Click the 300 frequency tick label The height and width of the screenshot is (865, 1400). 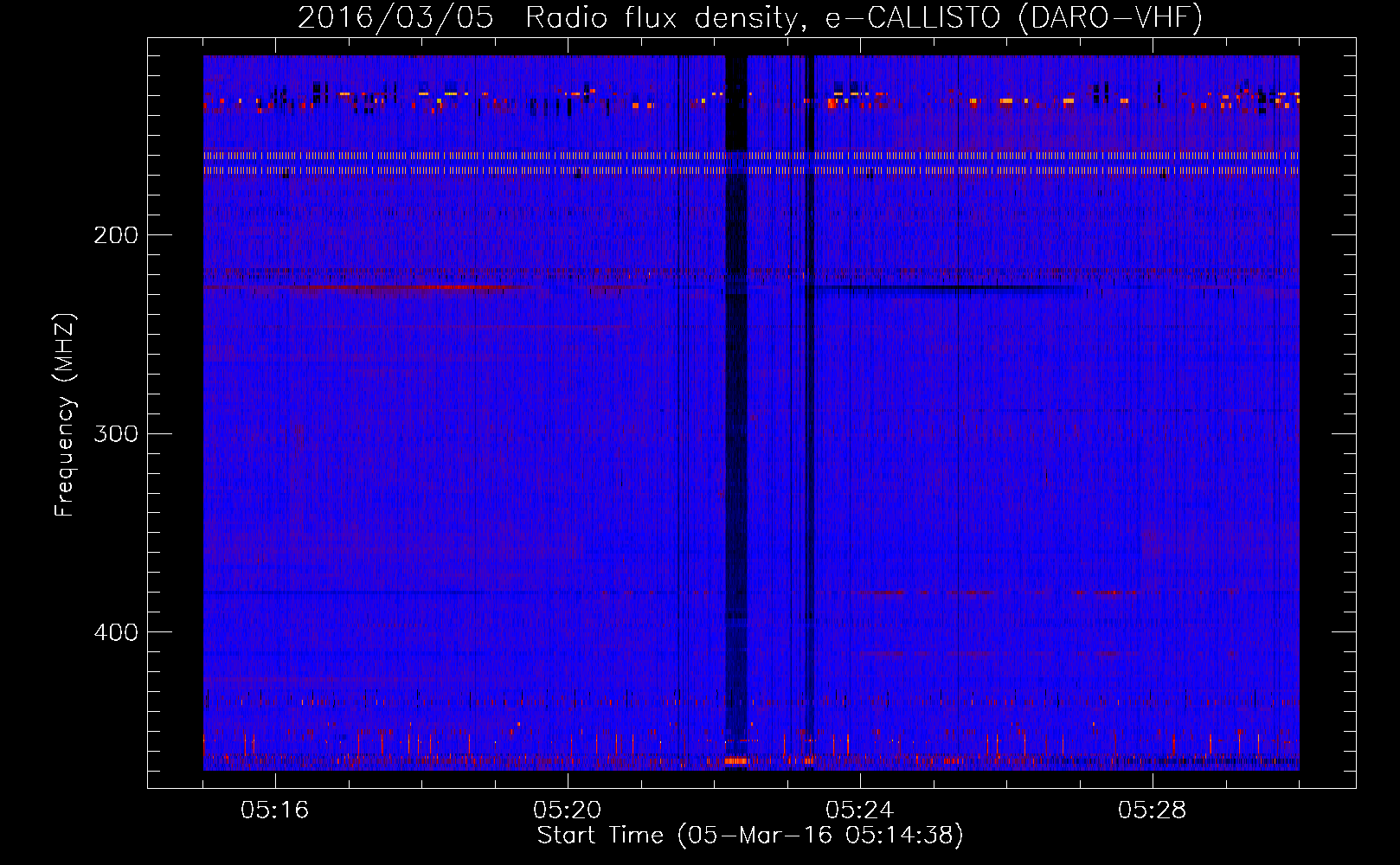tap(116, 433)
